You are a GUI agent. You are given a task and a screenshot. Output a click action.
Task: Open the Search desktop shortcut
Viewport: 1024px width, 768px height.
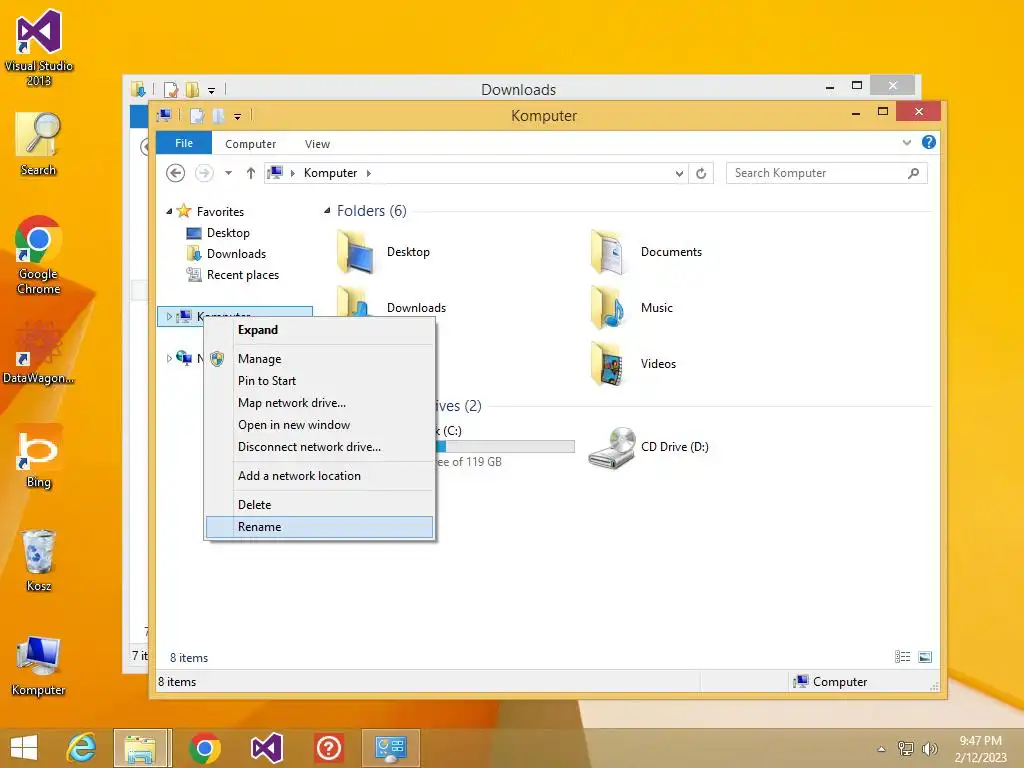(x=39, y=144)
